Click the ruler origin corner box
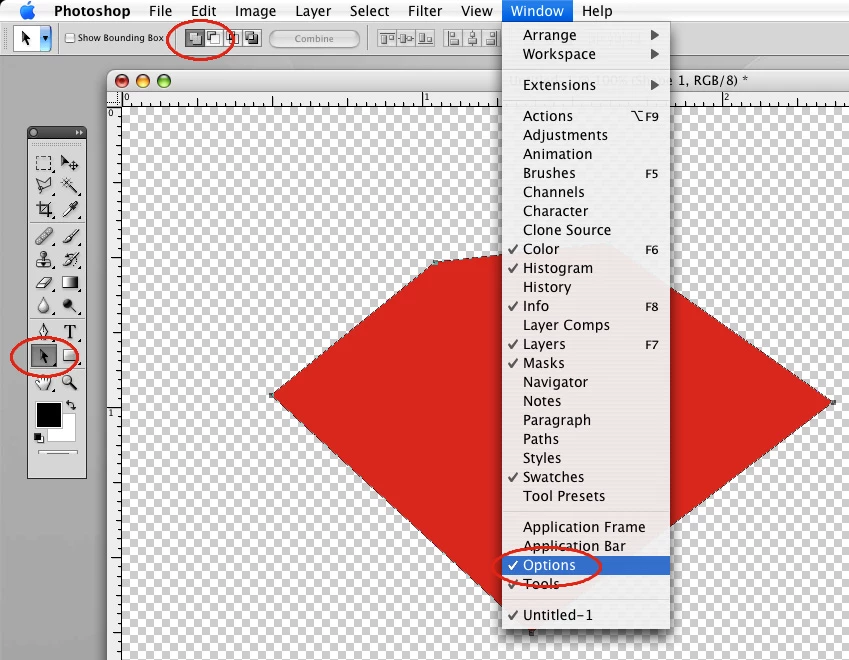This screenshot has height=660, width=849. [114, 99]
